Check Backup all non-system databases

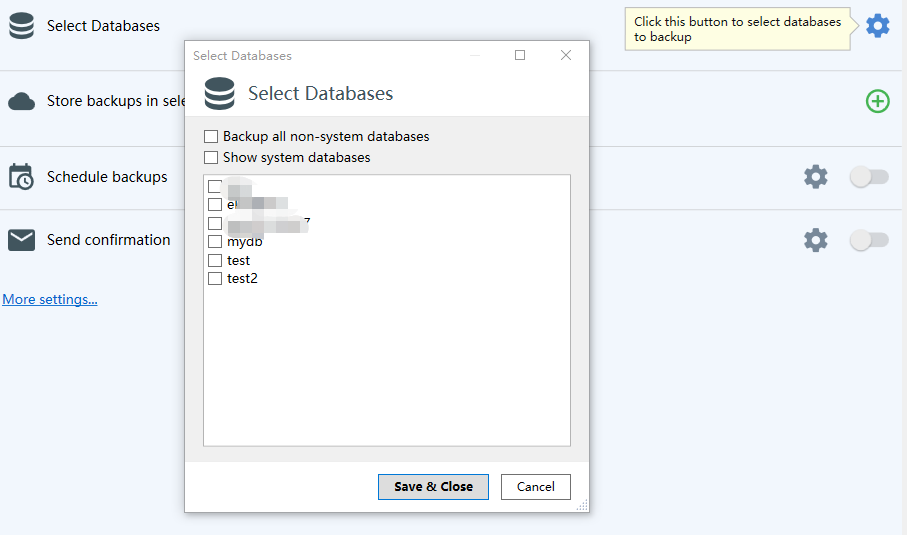coord(211,136)
